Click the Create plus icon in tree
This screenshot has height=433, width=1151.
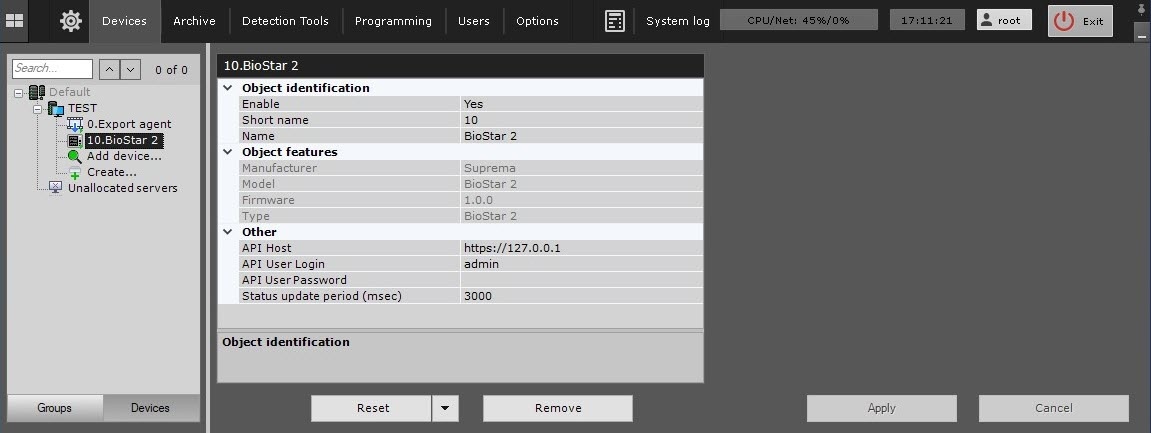tap(74, 172)
